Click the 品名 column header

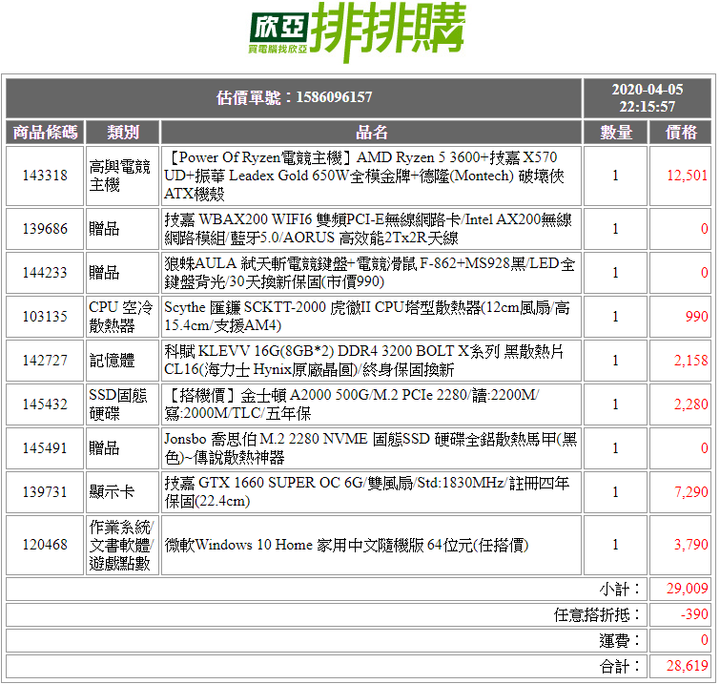(x=371, y=132)
